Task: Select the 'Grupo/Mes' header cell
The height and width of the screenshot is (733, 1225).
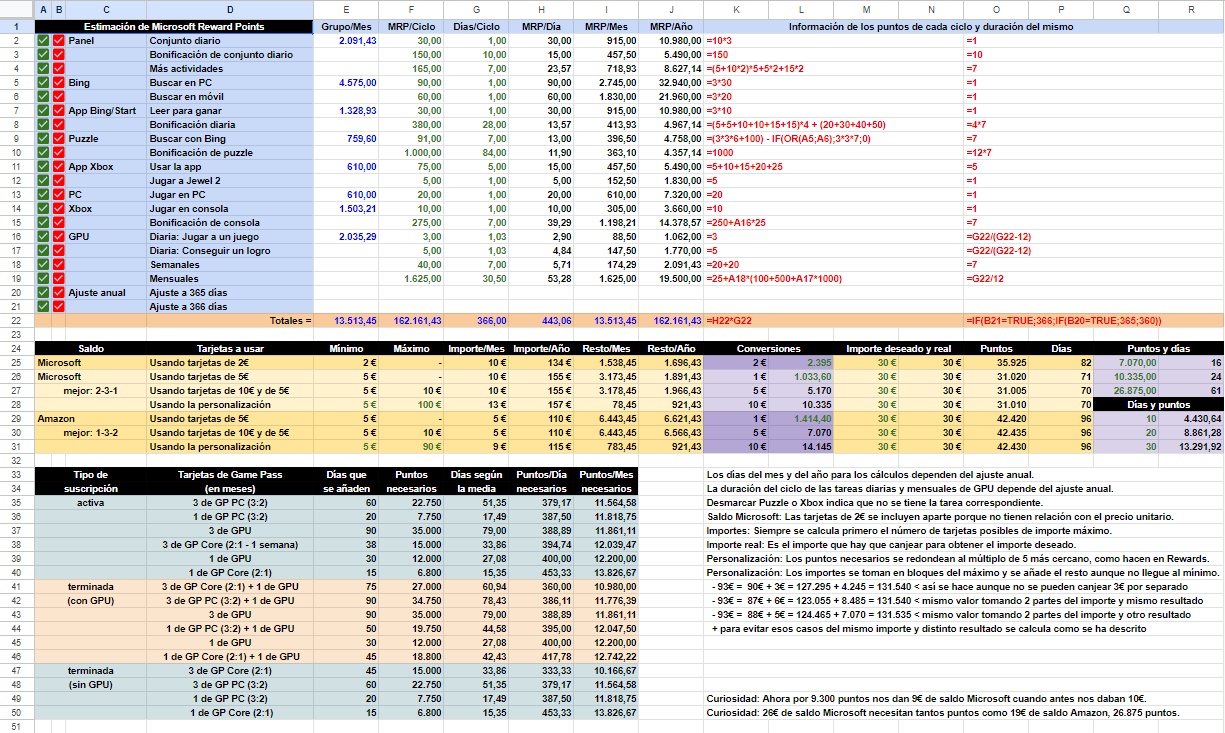Action: pyautogui.click(x=346, y=26)
